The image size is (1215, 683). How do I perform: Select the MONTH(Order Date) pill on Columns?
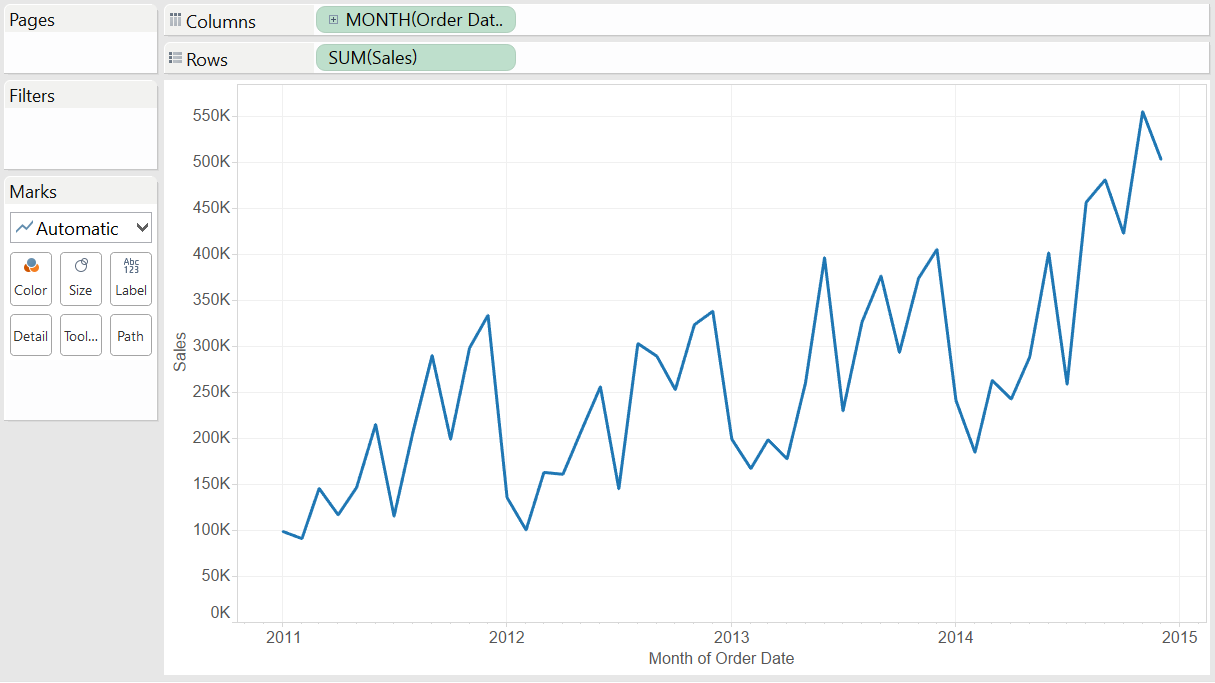click(x=420, y=19)
